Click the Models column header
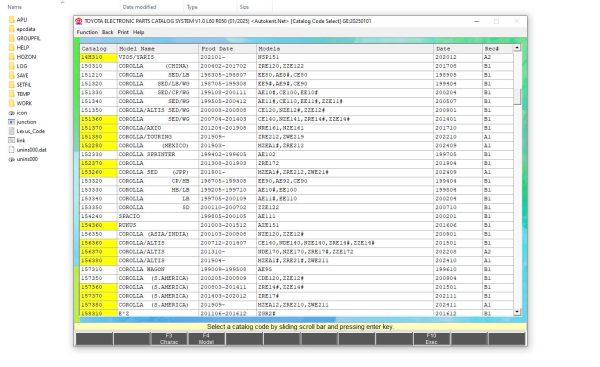This screenshot has width=600, height=367. pyautogui.click(x=345, y=49)
